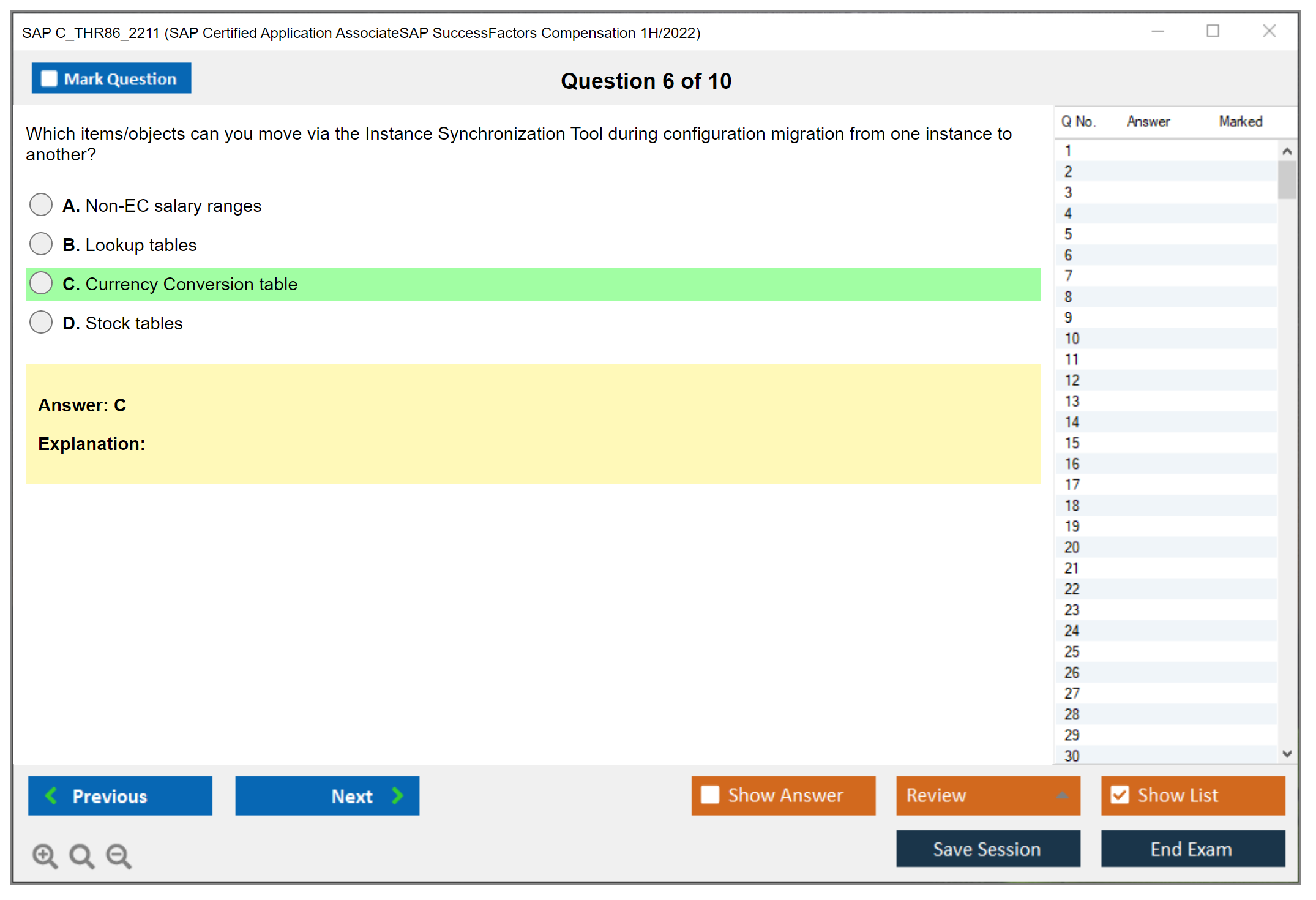Jump to question 10 in list

[1072, 339]
